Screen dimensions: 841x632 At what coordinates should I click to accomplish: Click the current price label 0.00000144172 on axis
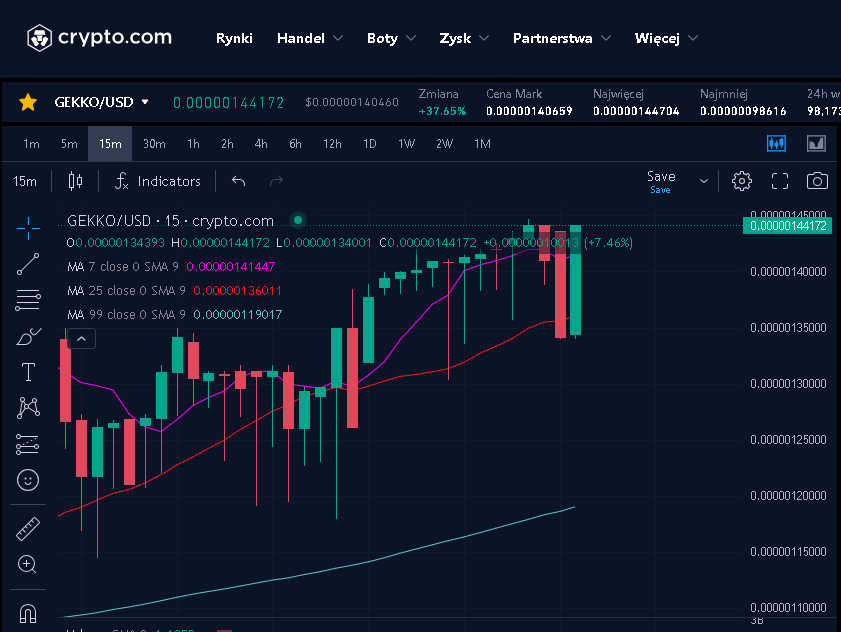(787, 225)
